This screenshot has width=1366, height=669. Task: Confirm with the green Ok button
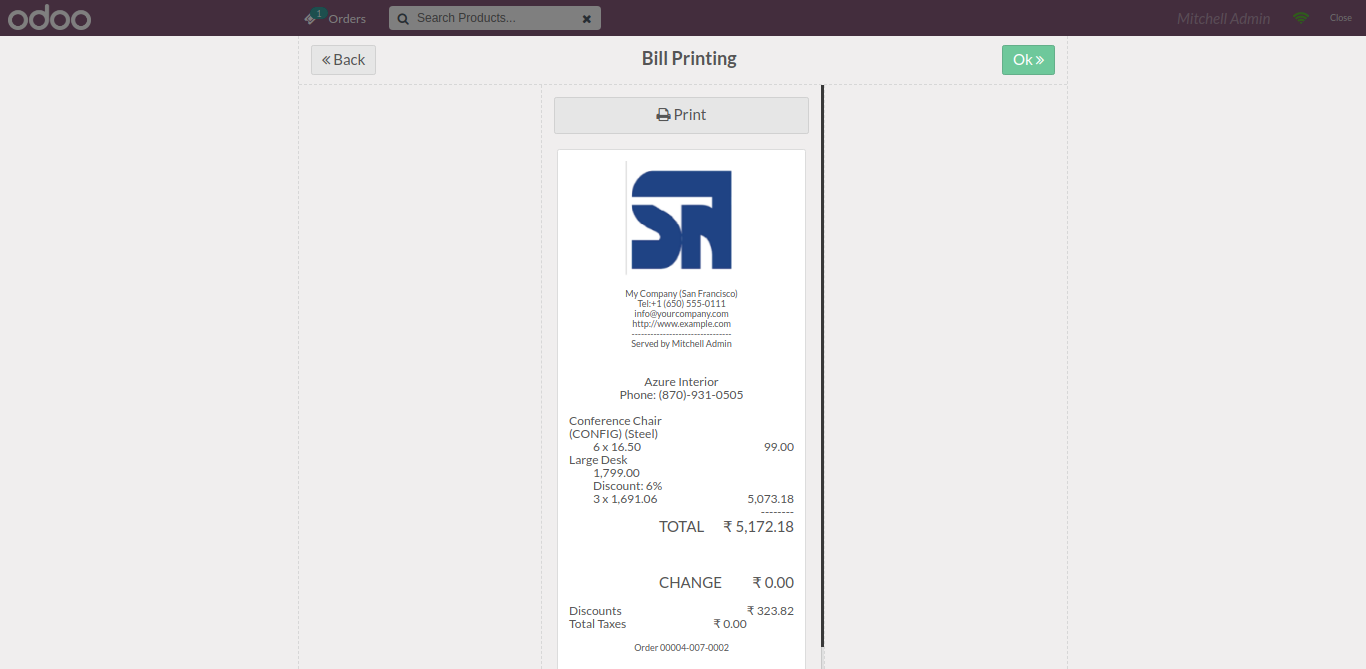1028,60
